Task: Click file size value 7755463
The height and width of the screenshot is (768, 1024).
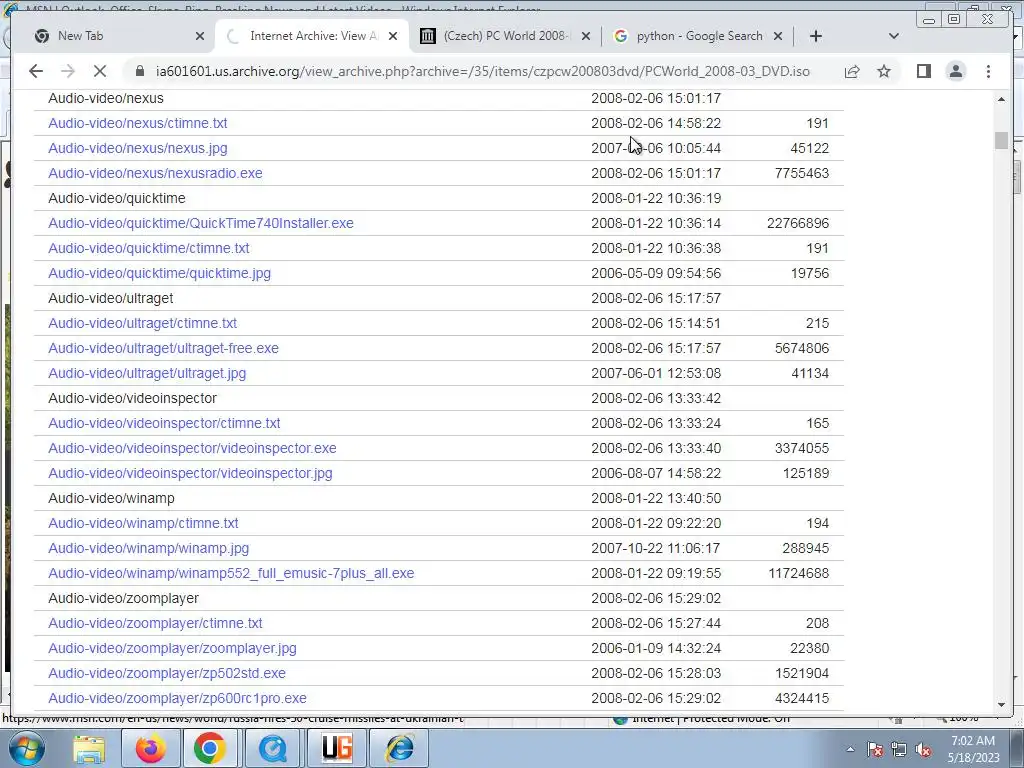Action: point(801,173)
